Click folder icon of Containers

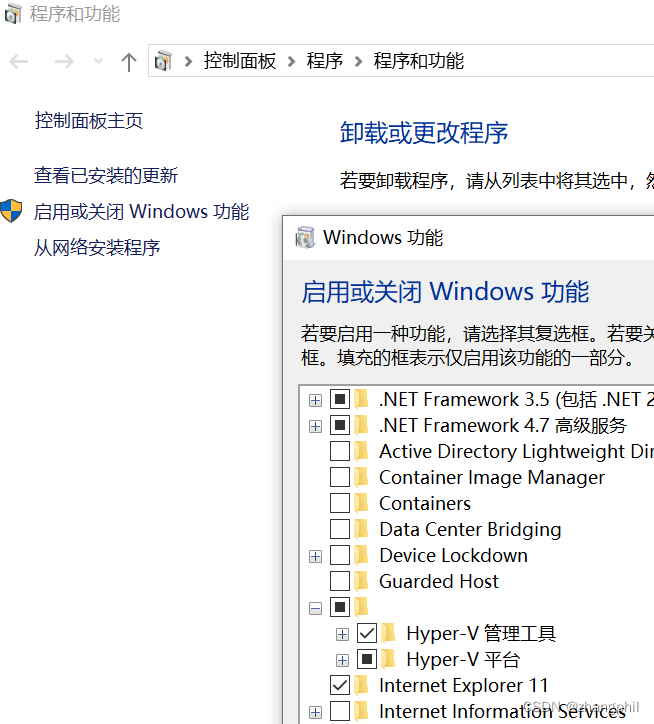(362, 503)
